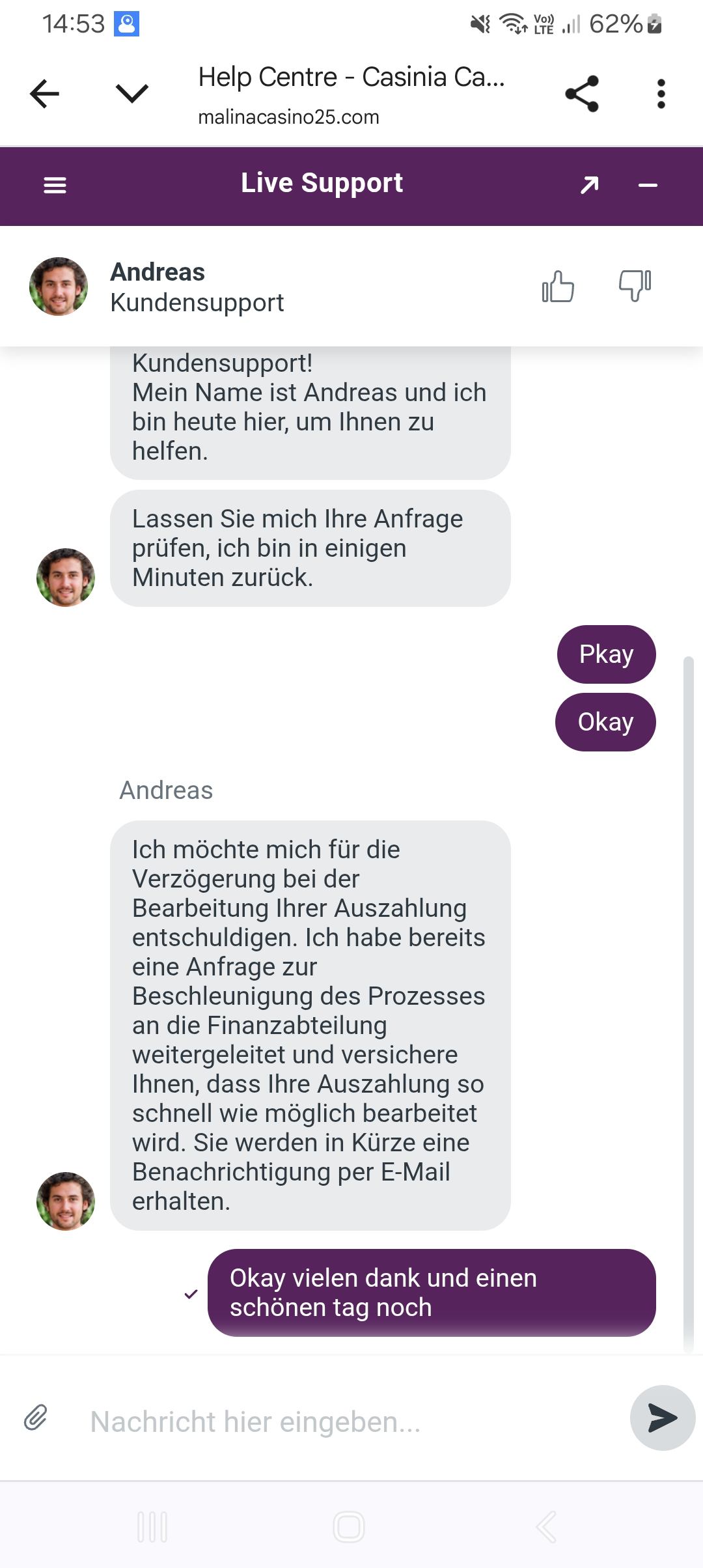The image size is (703, 1568).
Task: Tap the browser back arrow
Action: point(44,94)
